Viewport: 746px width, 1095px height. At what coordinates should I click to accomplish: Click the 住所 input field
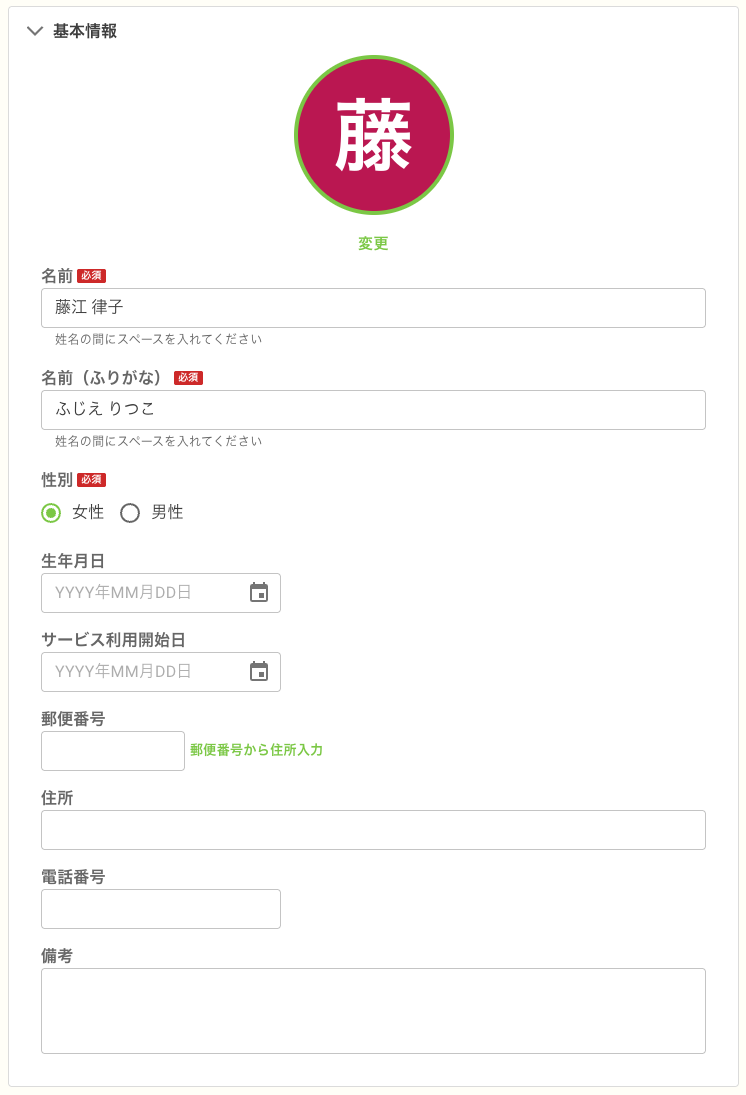(x=372, y=829)
